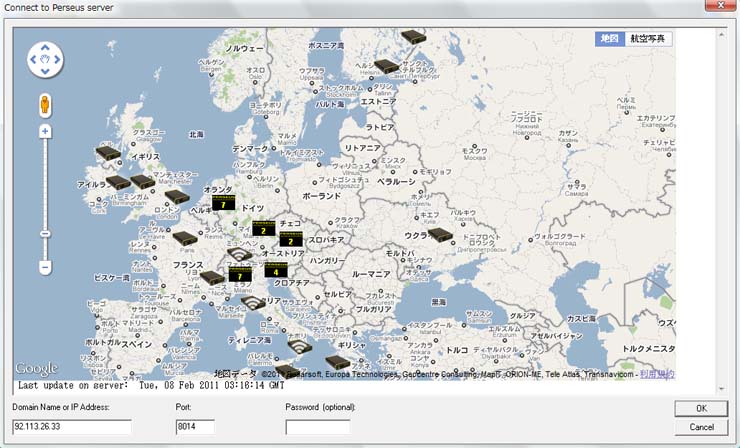
Task: Confirm the connection with OK
Action: (x=701, y=408)
